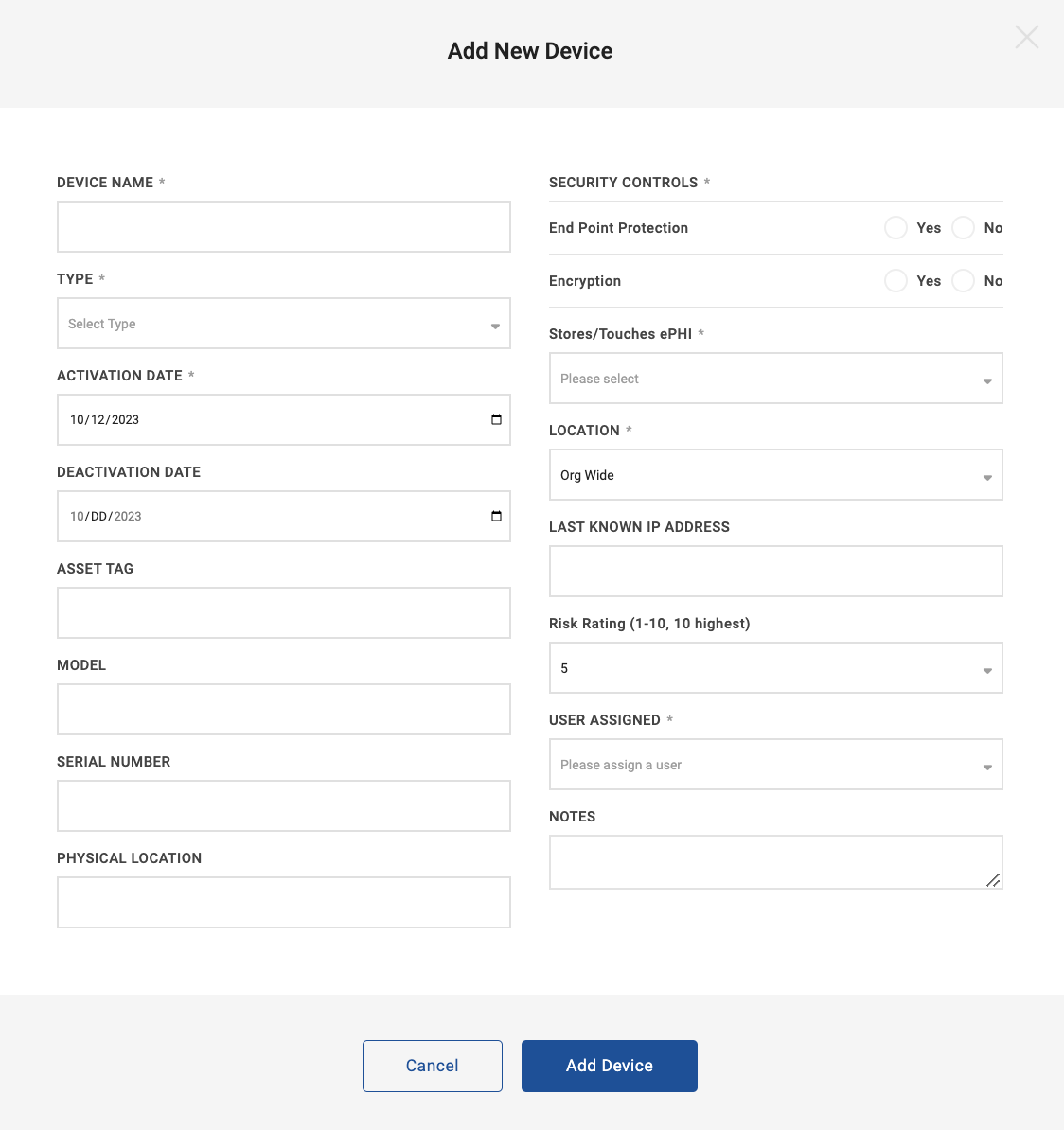This screenshot has width=1064, height=1130.
Task: Open the User Assigned dropdown
Action: coord(775,765)
